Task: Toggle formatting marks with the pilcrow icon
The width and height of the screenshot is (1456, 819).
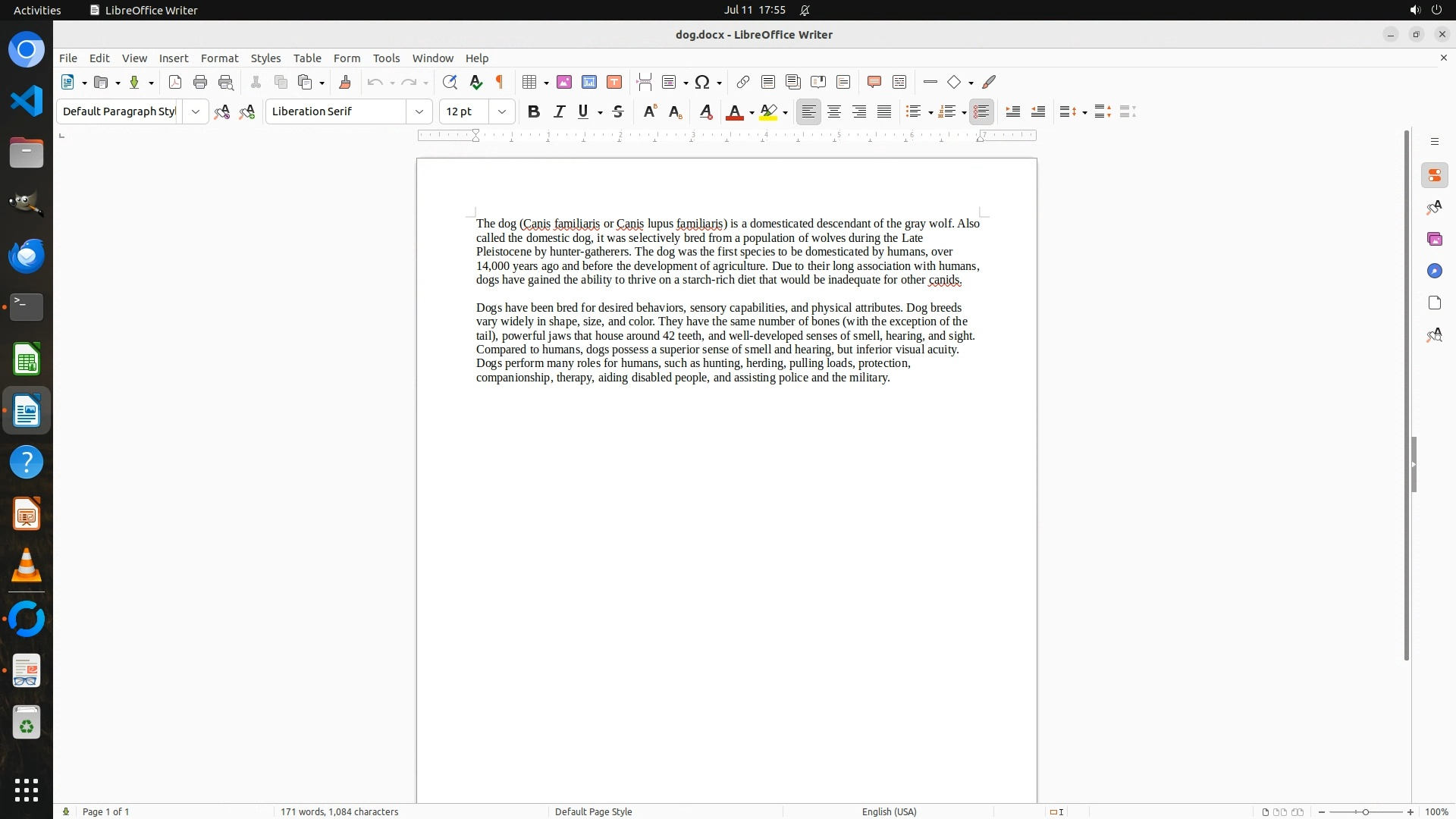Action: pyautogui.click(x=500, y=82)
